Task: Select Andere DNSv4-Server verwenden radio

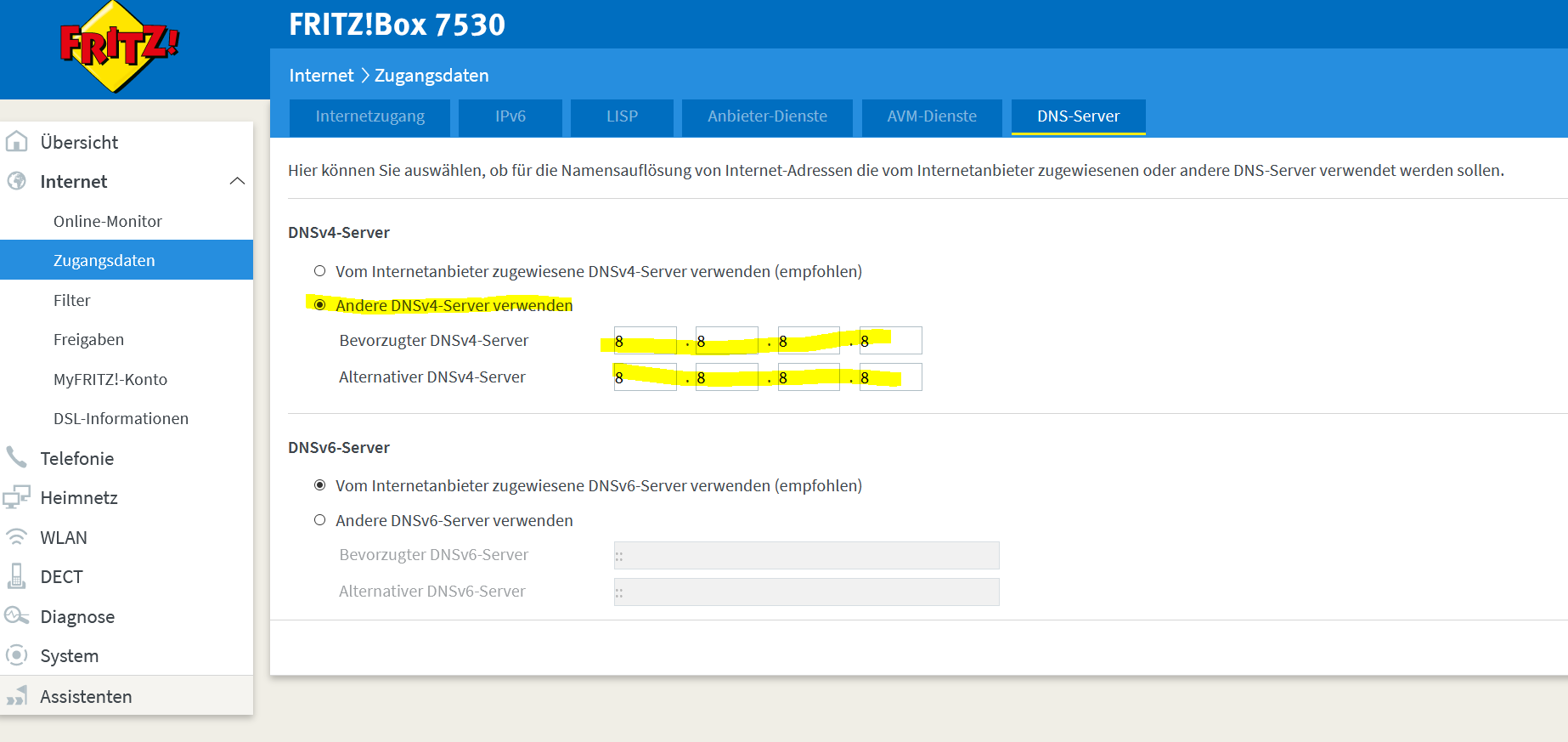Action: click(x=320, y=304)
